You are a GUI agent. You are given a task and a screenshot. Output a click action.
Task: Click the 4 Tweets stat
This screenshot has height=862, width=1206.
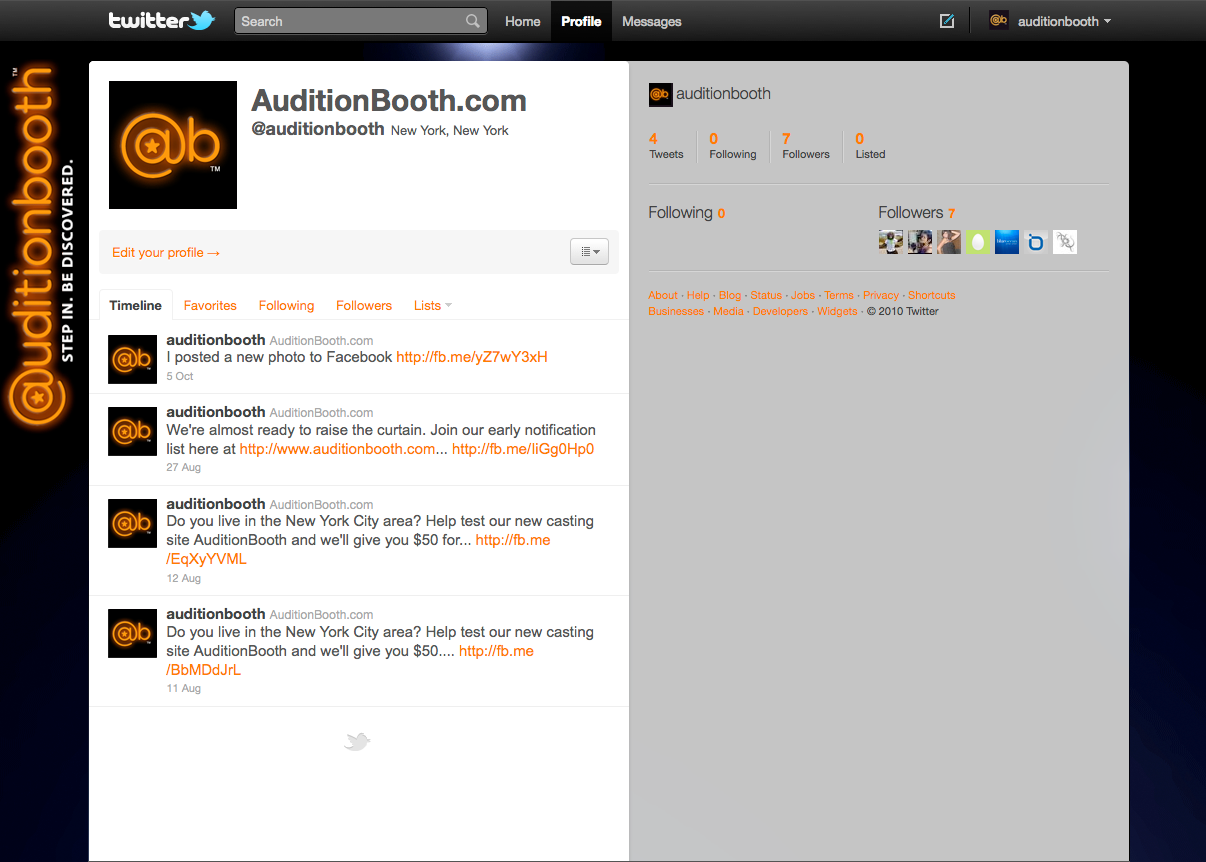pyautogui.click(x=666, y=146)
